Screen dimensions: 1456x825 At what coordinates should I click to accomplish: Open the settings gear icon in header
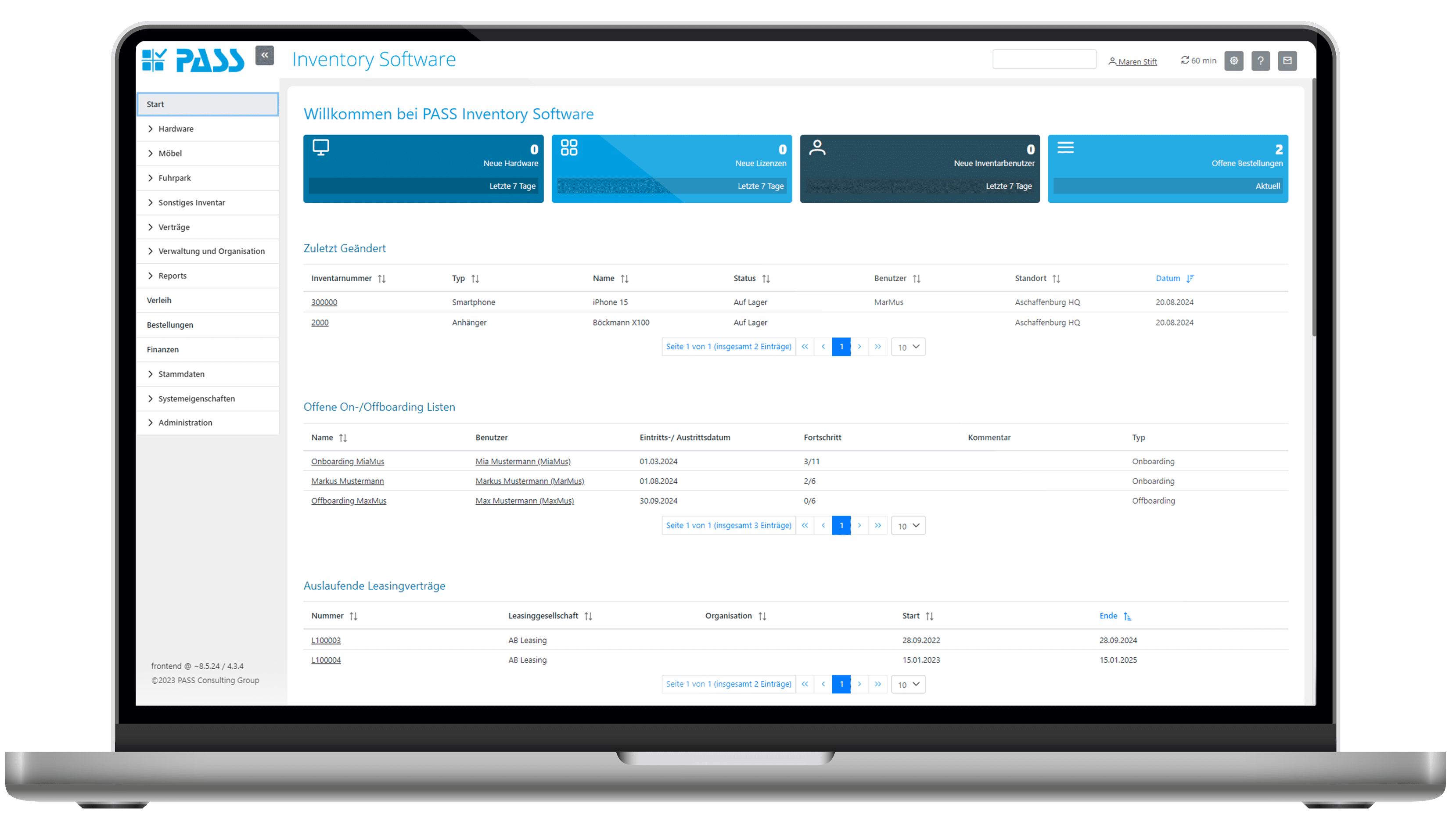coord(1234,61)
